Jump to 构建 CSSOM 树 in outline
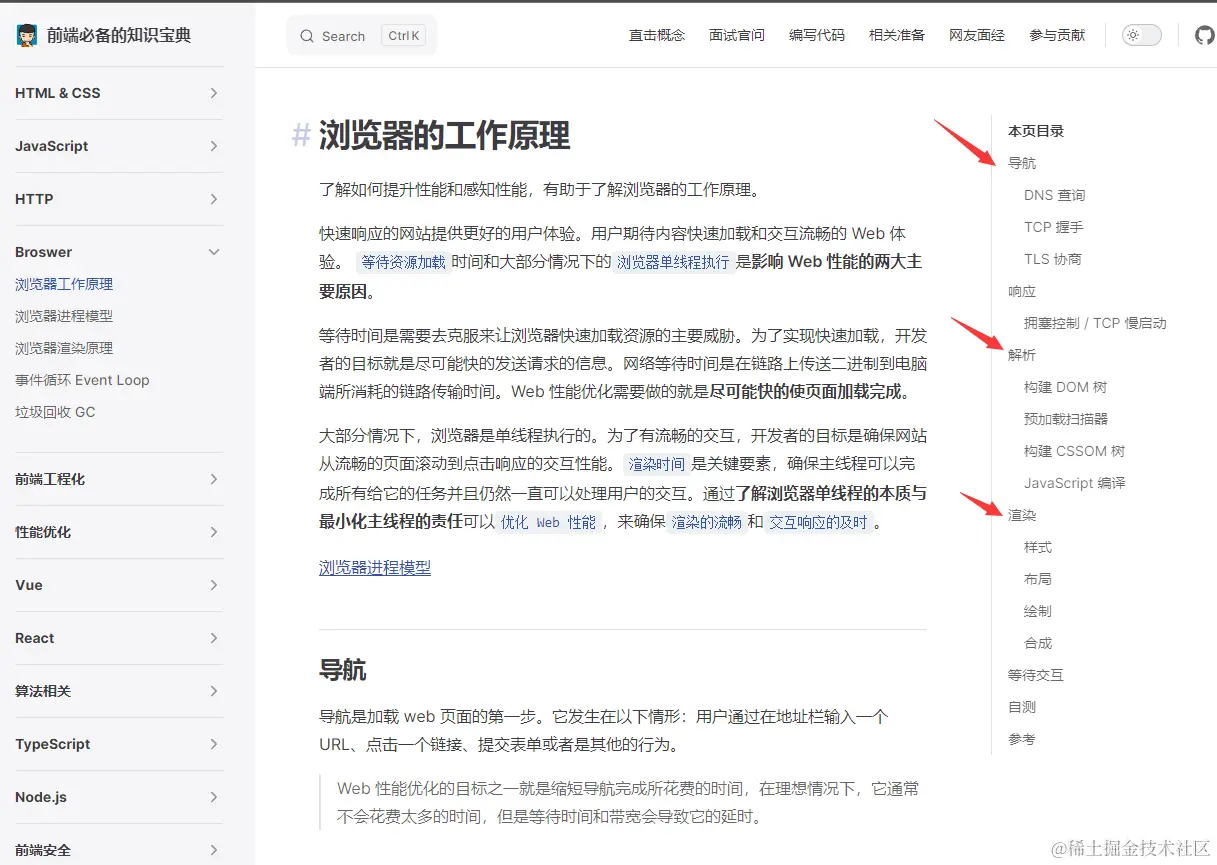Screen dimensions: 1217x865 coord(1074,451)
